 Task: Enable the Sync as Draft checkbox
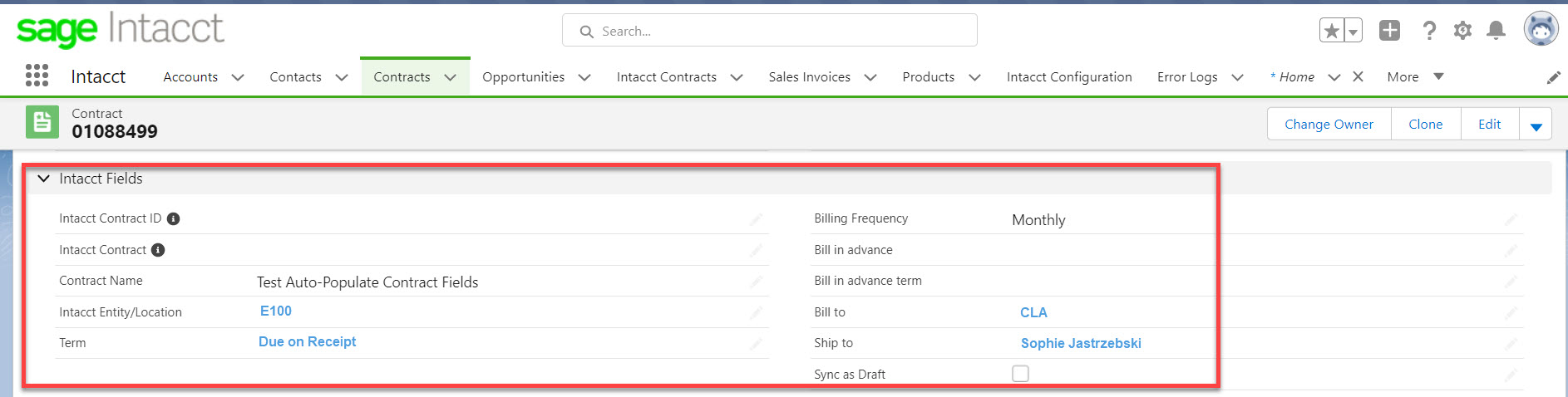(1020, 374)
